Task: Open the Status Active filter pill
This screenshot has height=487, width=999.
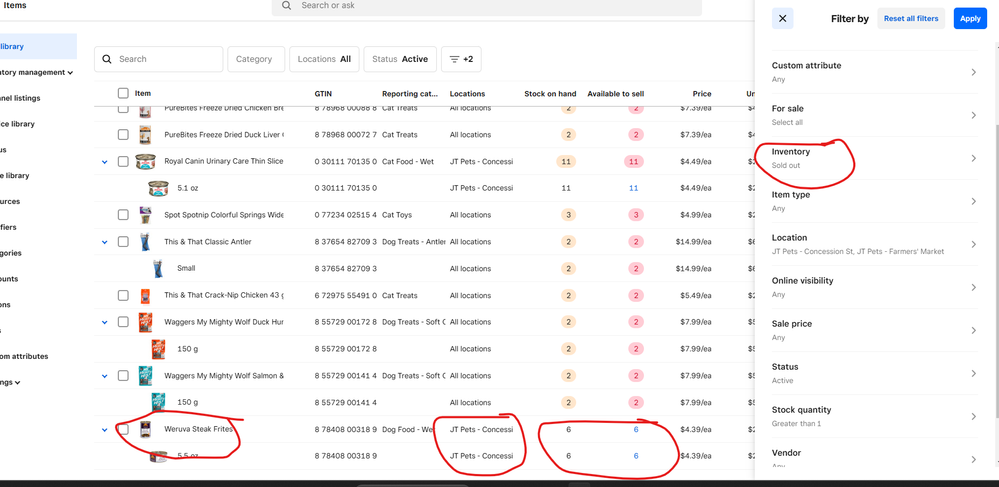Action: (x=399, y=59)
